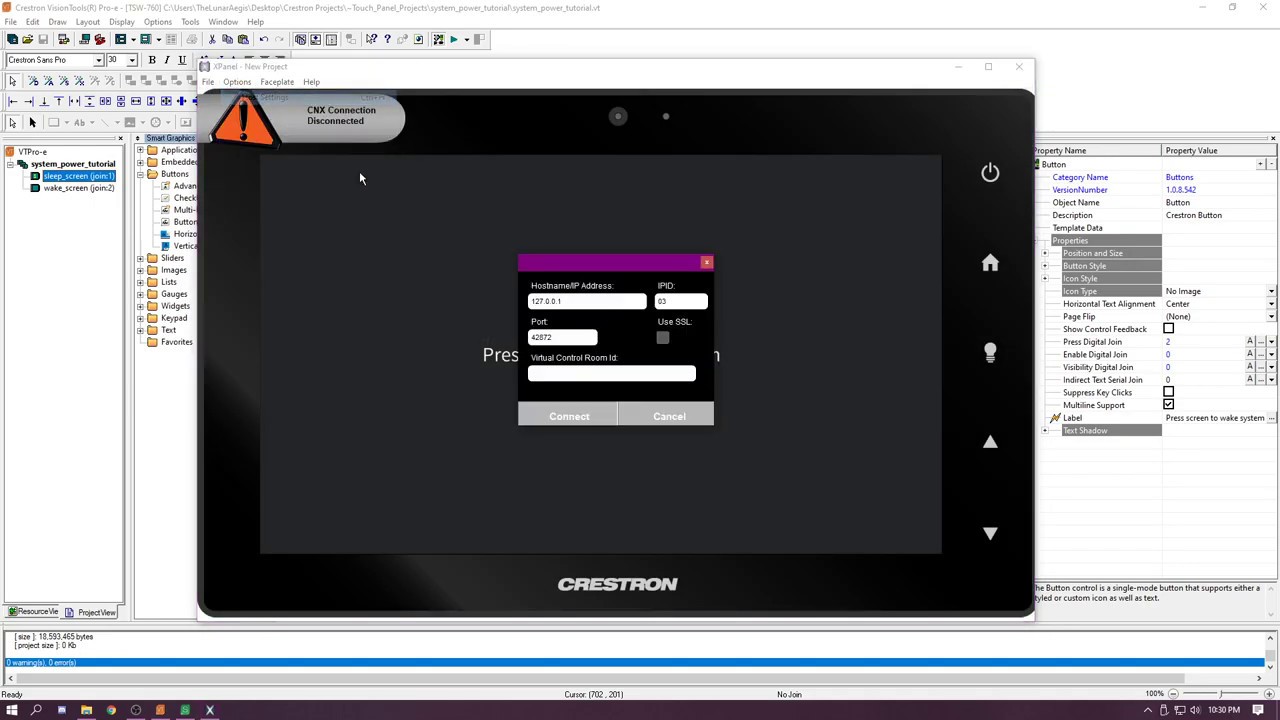Click the Virtual Control Room Id field
This screenshot has width=1280, height=720.
point(611,373)
